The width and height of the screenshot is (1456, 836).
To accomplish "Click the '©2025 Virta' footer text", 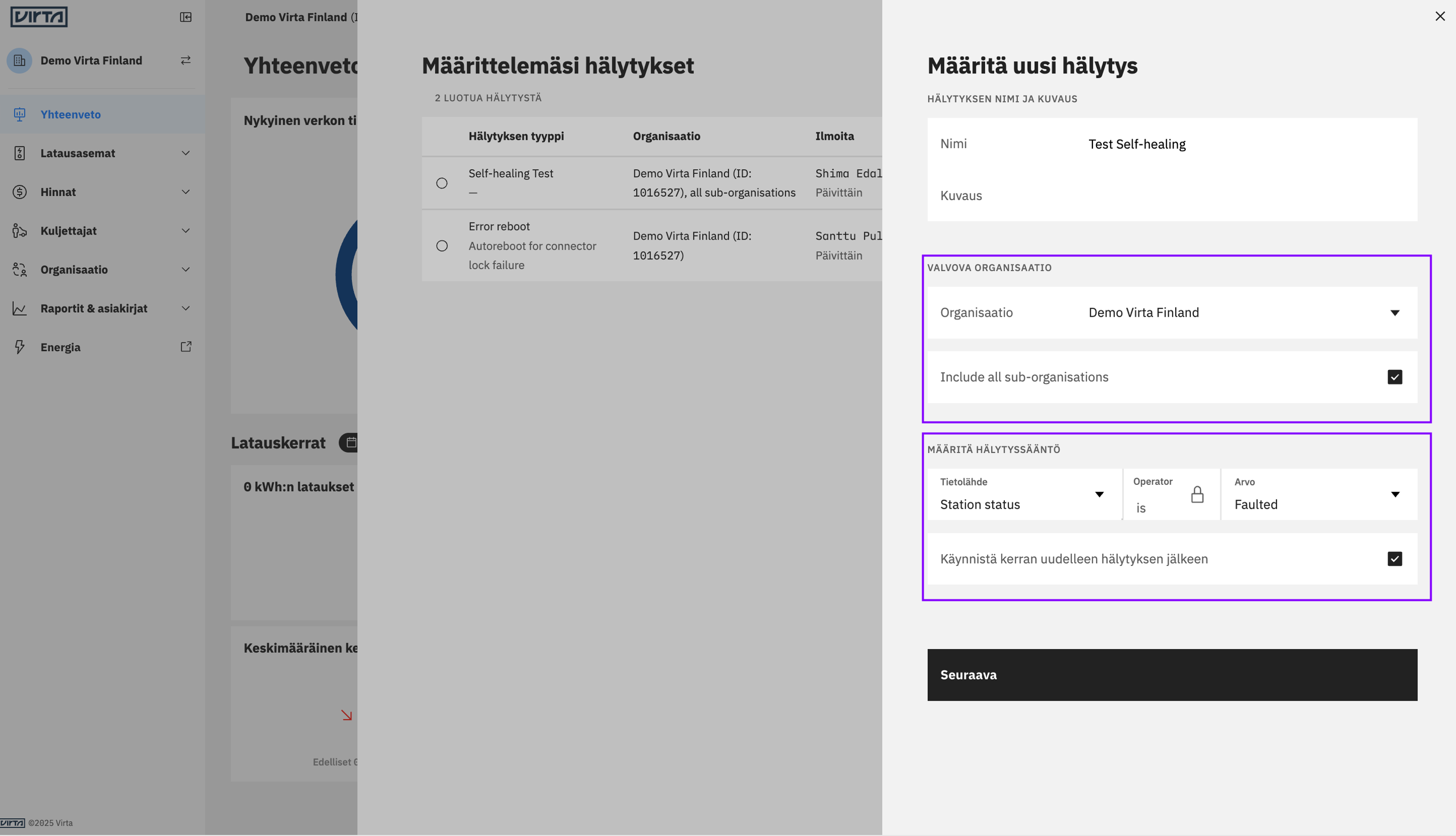I will point(51,823).
